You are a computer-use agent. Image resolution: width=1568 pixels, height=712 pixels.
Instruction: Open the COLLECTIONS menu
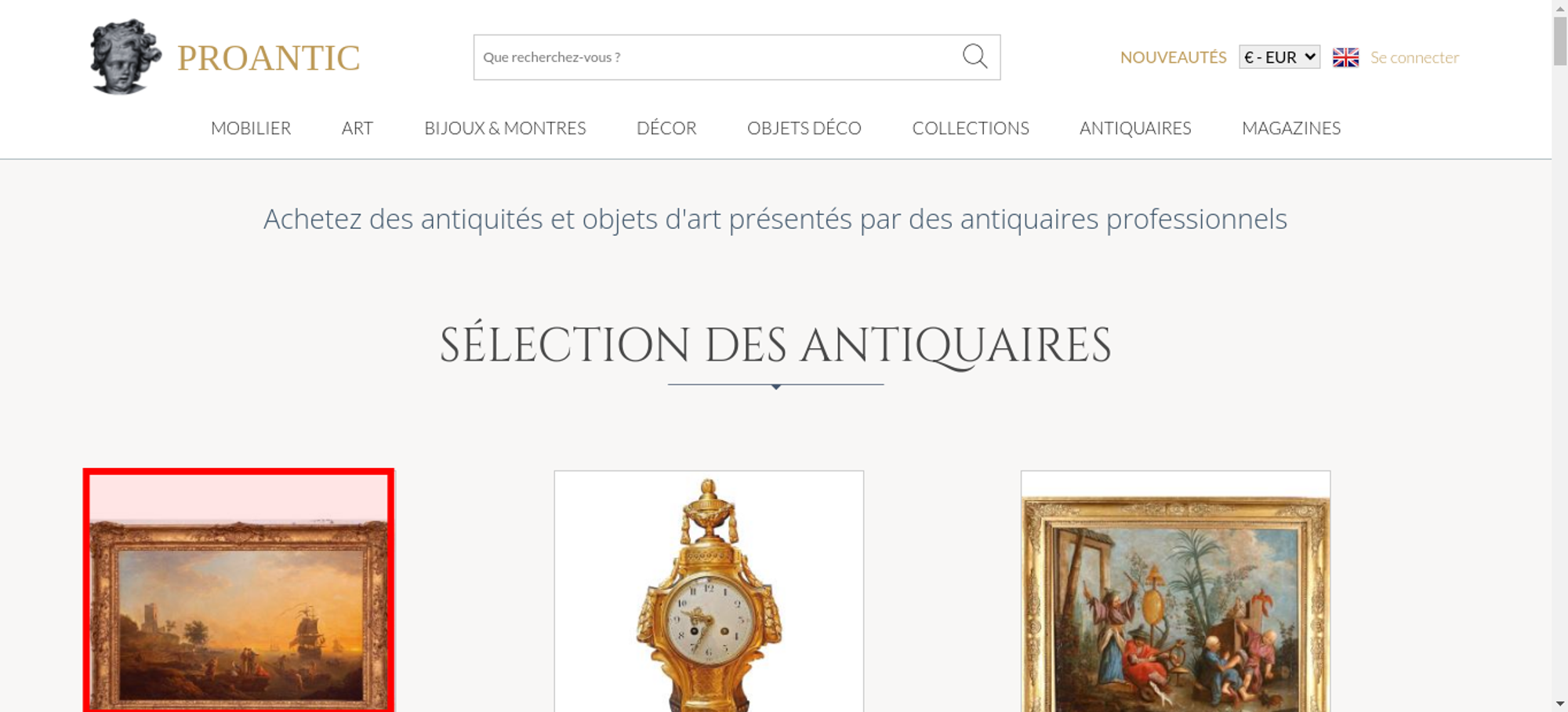coord(971,128)
